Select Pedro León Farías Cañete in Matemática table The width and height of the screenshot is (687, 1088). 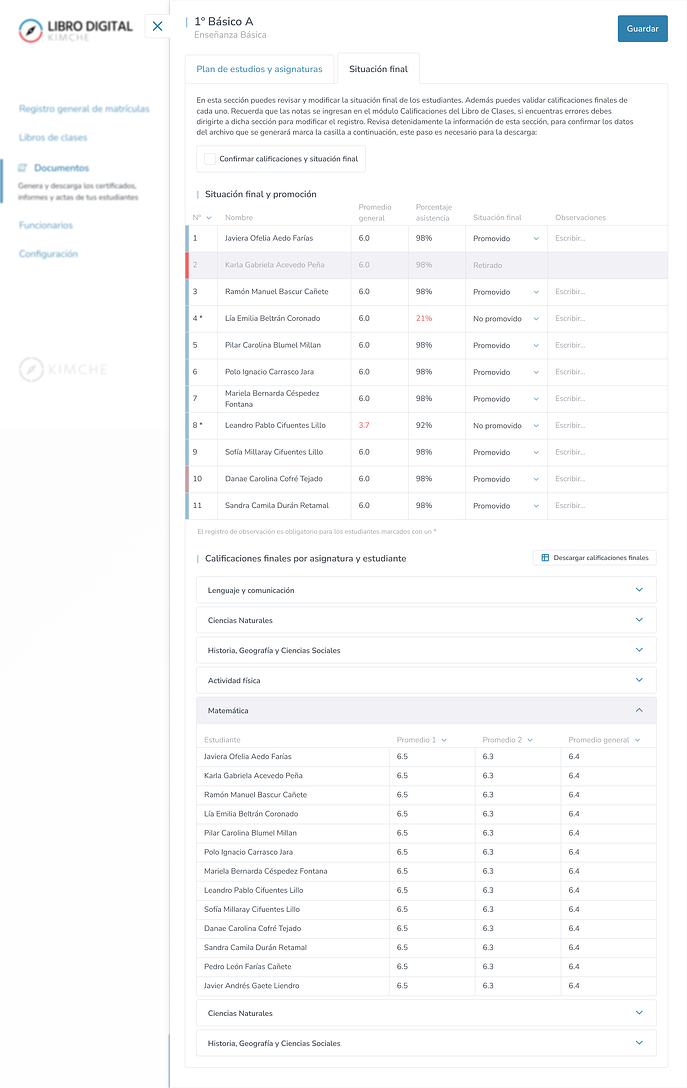[x=248, y=967]
